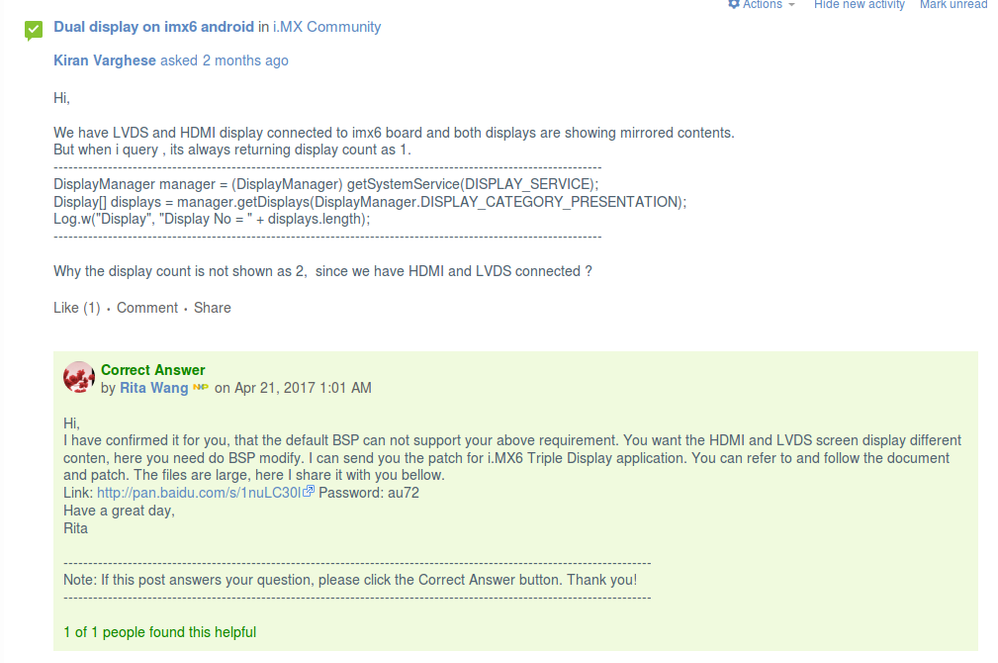Click Hide new activity
Screen dimensions: 998x663
click(x=859, y=5)
